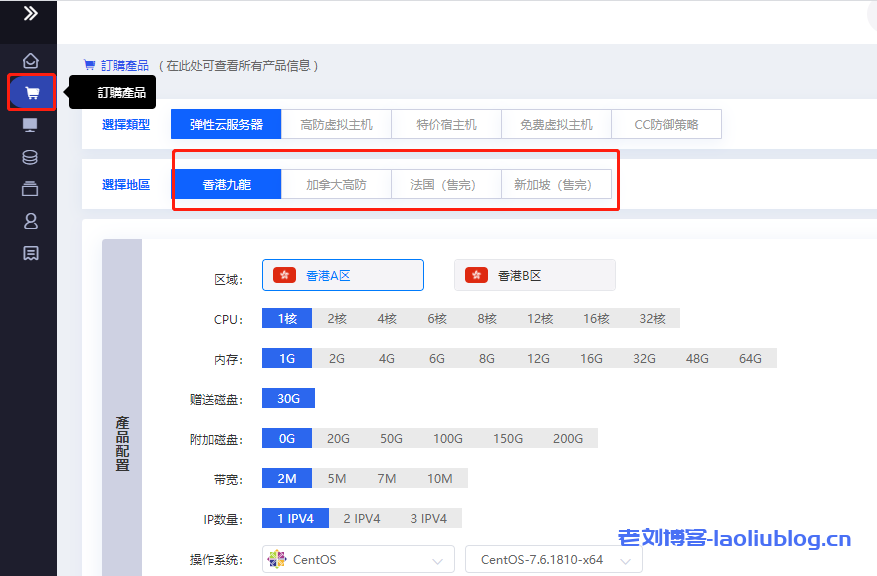Viewport: 877px width, 576px height.
Task: Expand the CentOS-7.6.1810-x64 version dropdown
Action: point(553,560)
